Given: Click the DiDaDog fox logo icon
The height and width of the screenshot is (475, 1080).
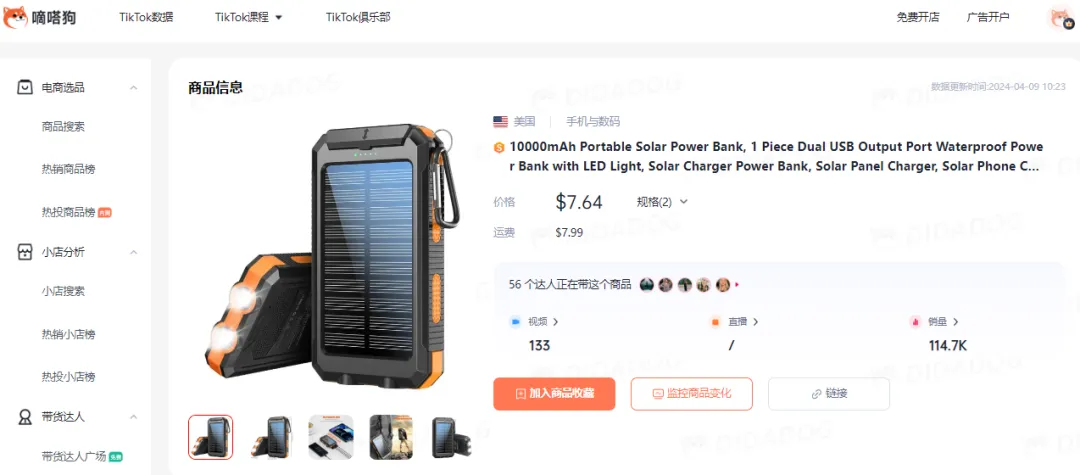Looking at the screenshot, I should [x=15, y=17].
